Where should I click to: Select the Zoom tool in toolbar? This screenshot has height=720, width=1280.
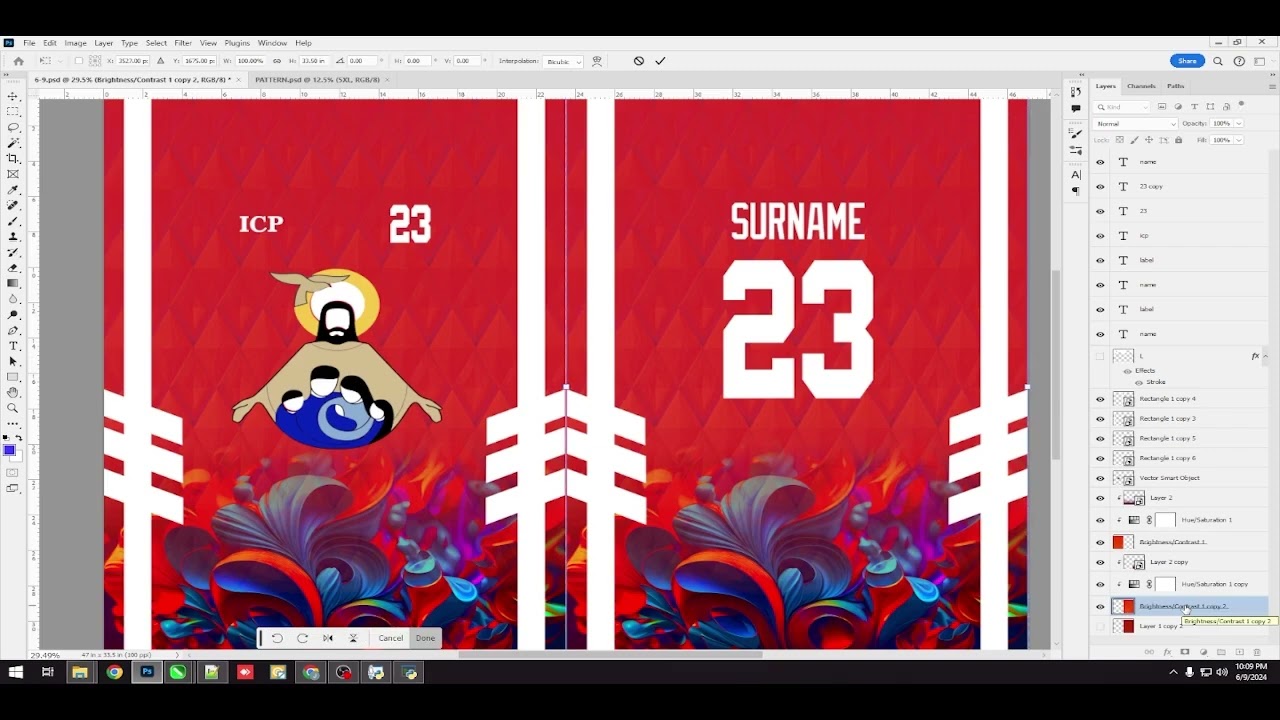point(13,408)
